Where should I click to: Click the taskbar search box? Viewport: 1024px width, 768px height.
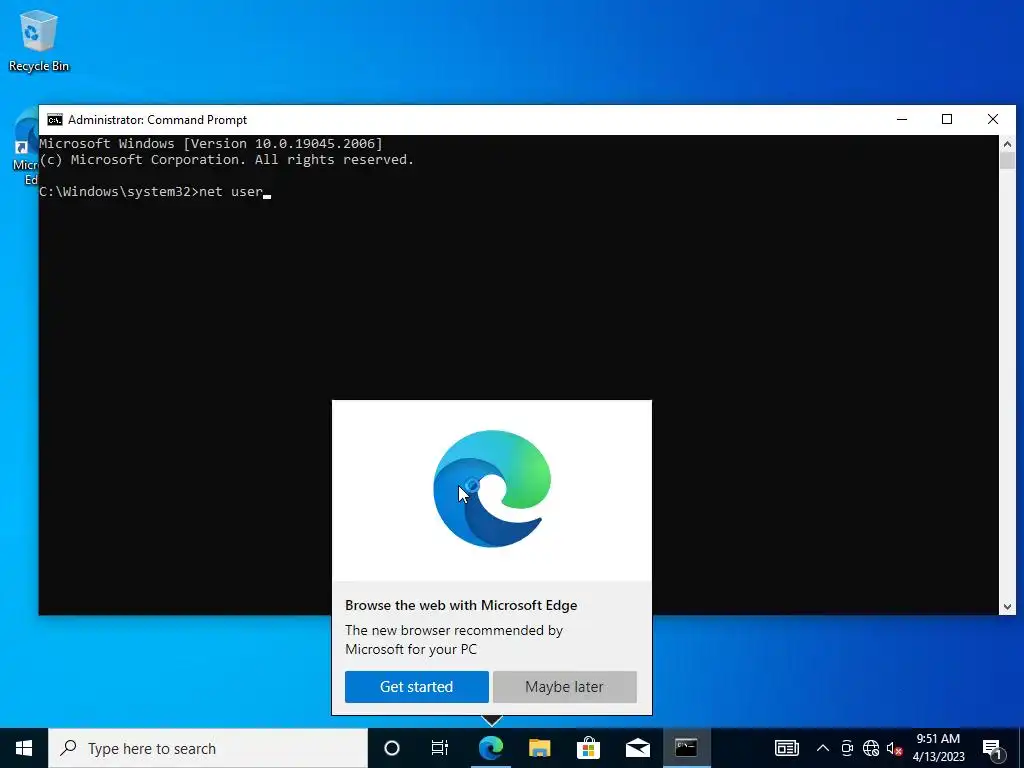(208, 748)
